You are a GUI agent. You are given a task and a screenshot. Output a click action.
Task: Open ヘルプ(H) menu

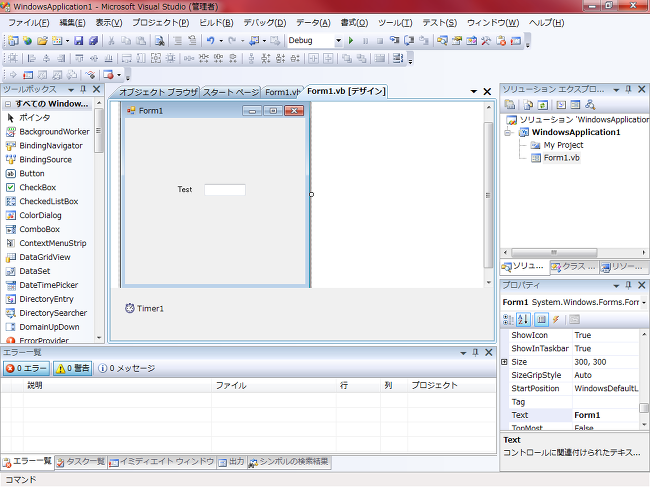click(x=547, y=23)
